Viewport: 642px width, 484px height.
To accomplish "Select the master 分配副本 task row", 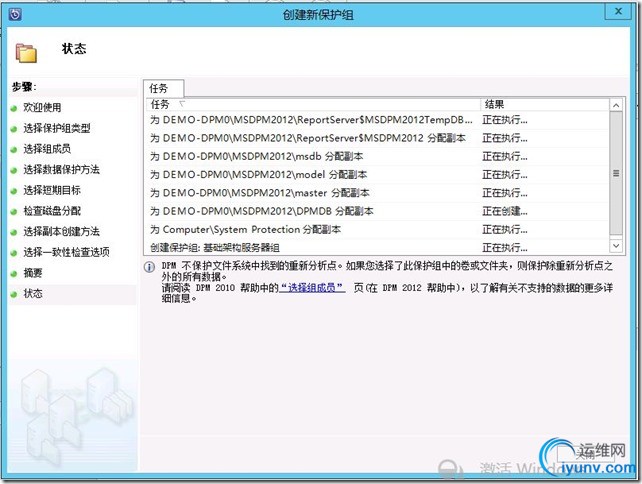I will point(378,193).
